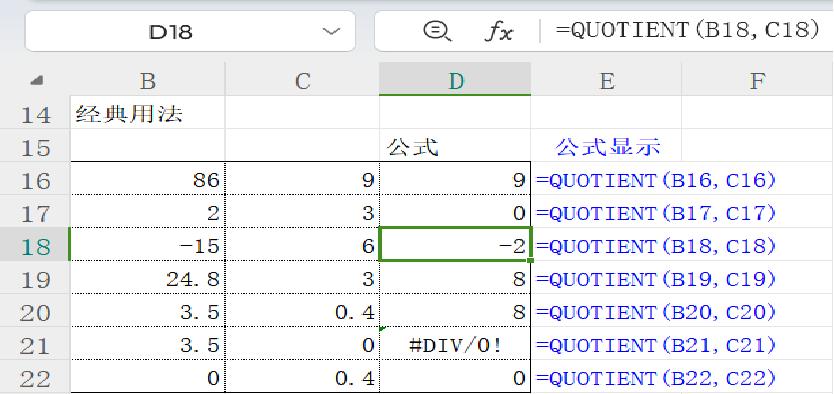The image size is (834, 394).
Task: Click cell D16 showing result 9
Action: pos(455,179)
